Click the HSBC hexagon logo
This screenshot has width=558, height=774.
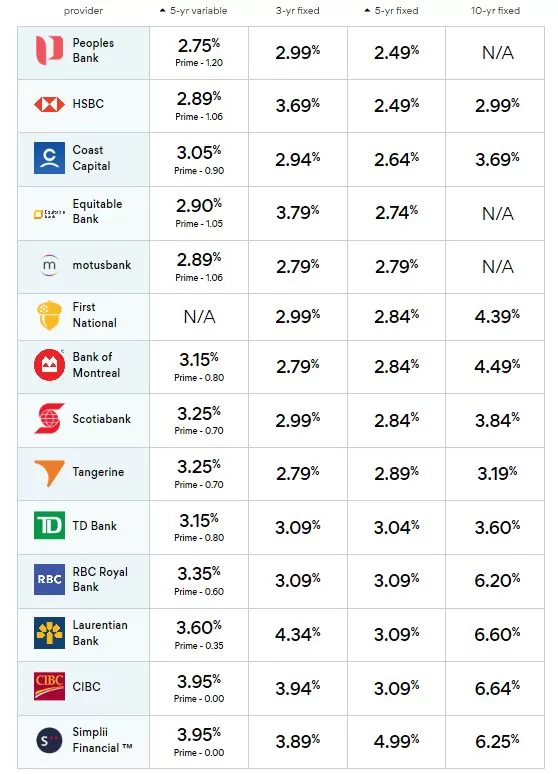pyautogui.click(x=49, y=104)
